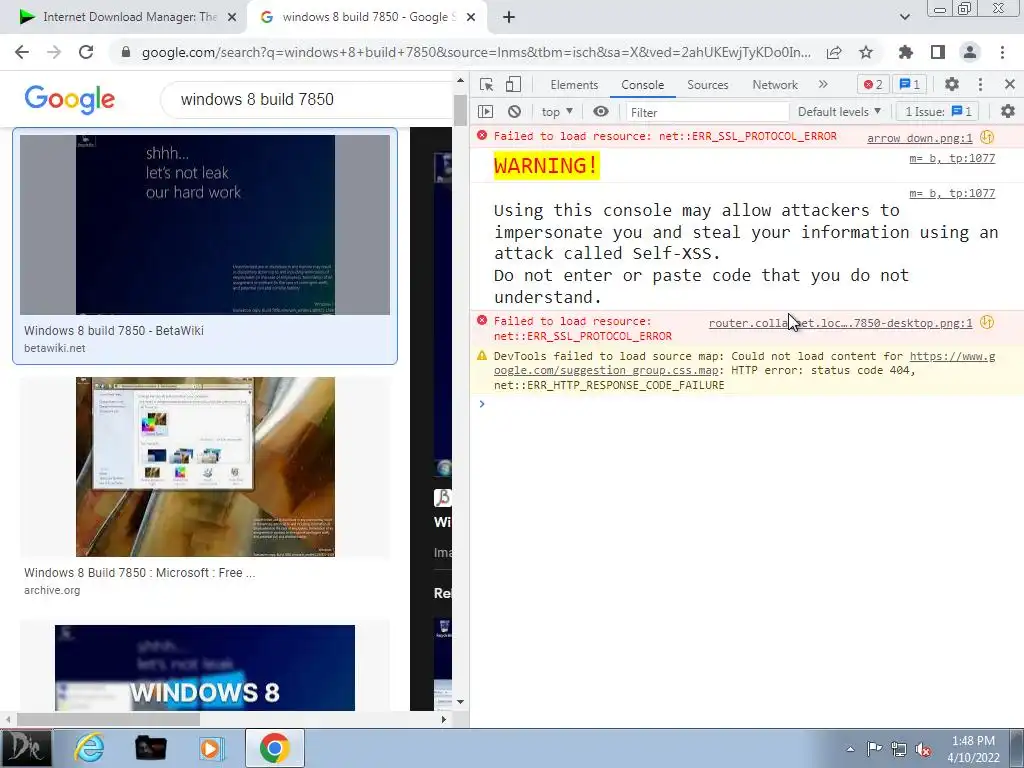
Task: Open the first m=_b,_tp:1077 source link
Action: (x=952, y=158)
